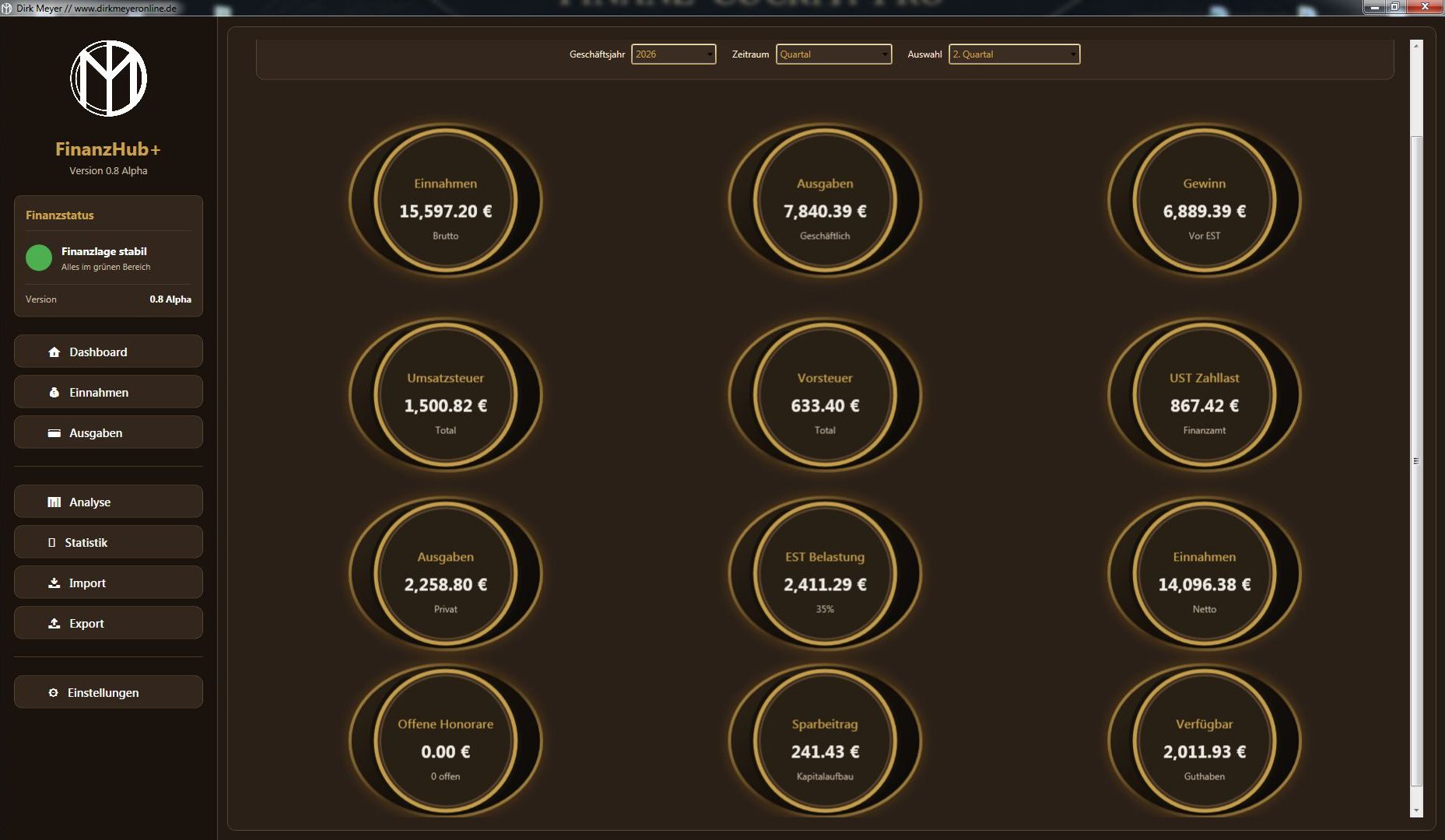Maximize the FinanzHub+ window
The image size is (1445, 840).
tap(1395, 7)
